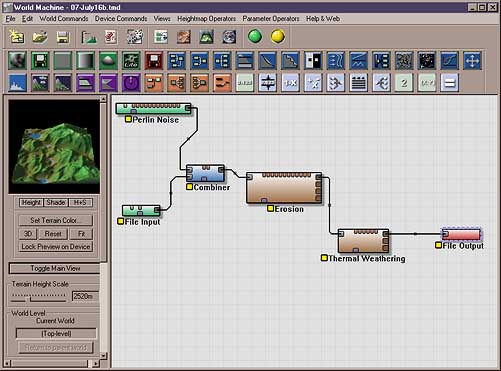
Task: Select the stair-step terrace device icon
Action: coord(290,61)
